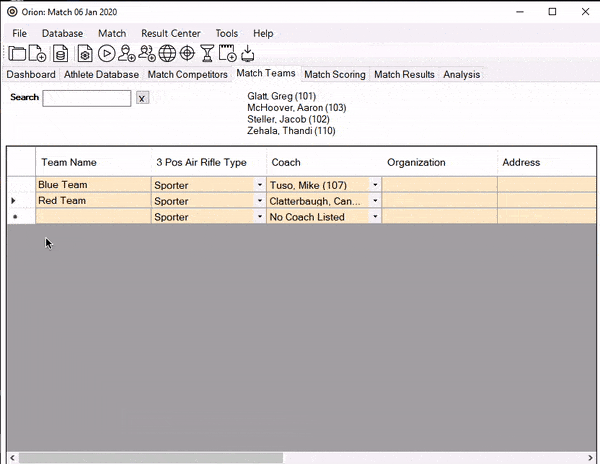The image size is (600, 464).
Task: Expand Blue Team rifle type dropdown
Action: (260, 185)
